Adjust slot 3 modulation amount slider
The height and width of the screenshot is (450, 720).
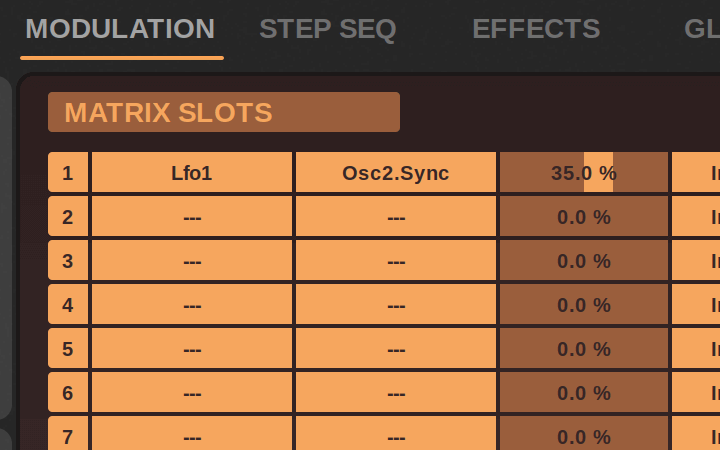tap(583, 261)
